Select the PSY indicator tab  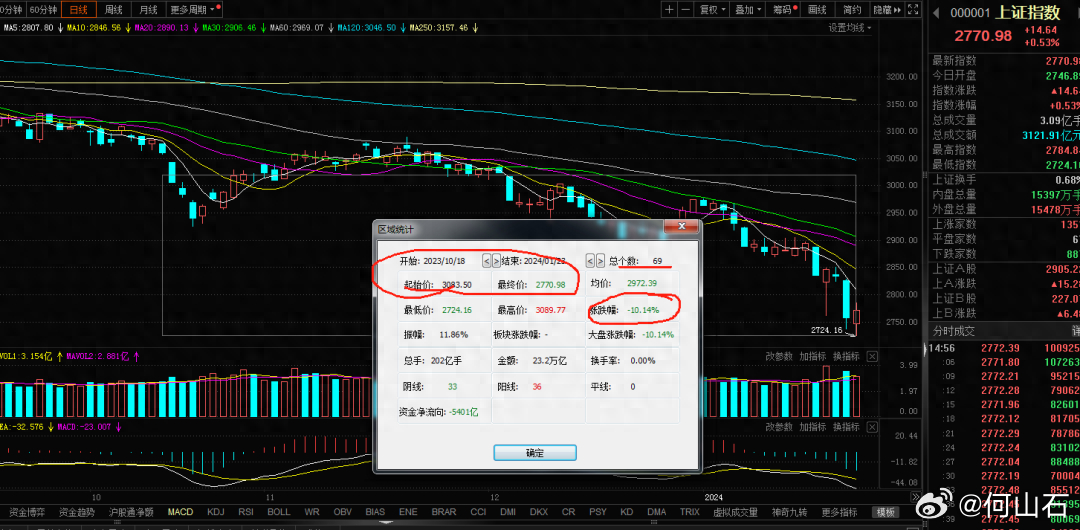(598, 512)
